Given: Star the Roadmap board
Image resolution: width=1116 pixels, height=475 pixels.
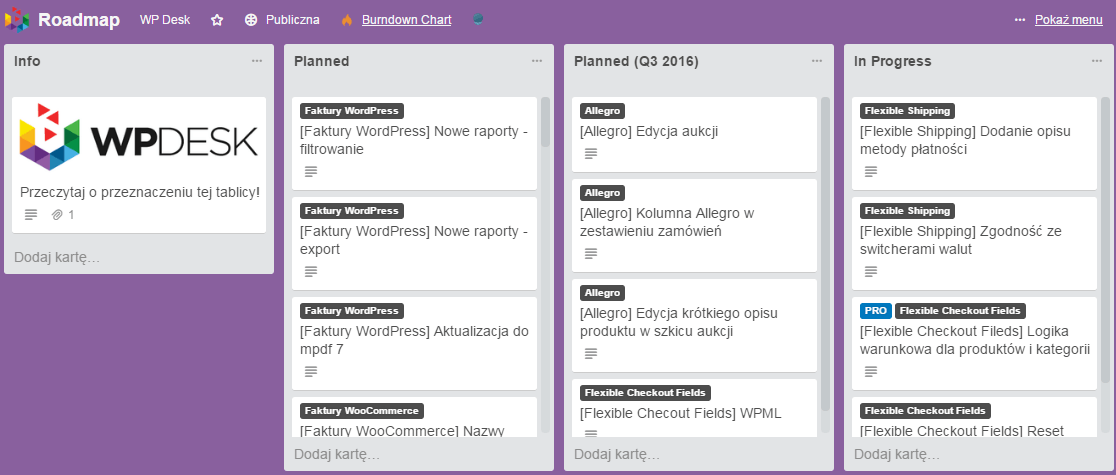Looking at the screenshot, I should click(x=217, y=20).
